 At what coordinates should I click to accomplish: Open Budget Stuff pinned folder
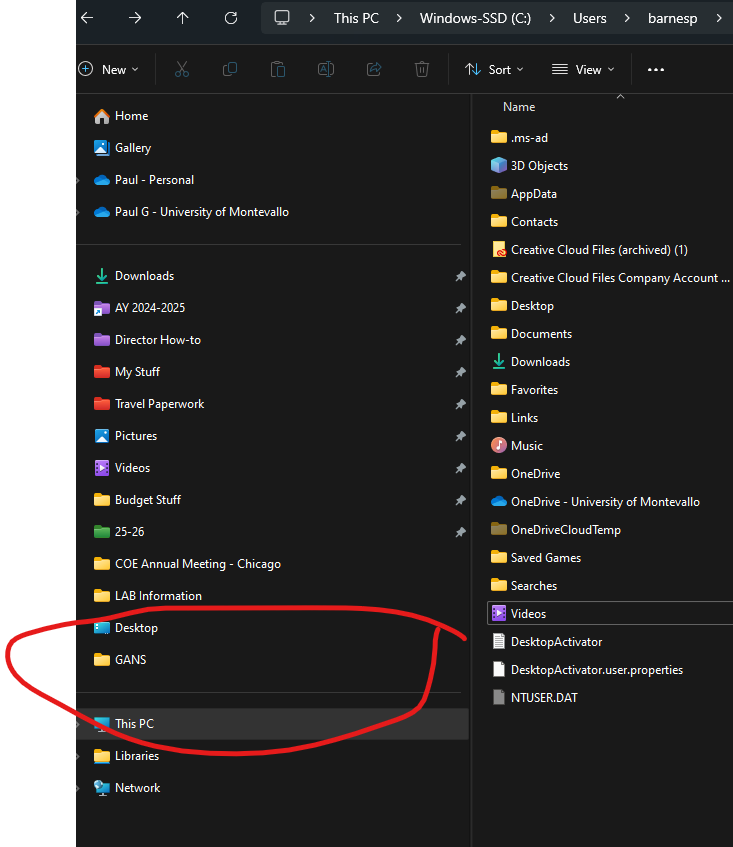(137, 500)
